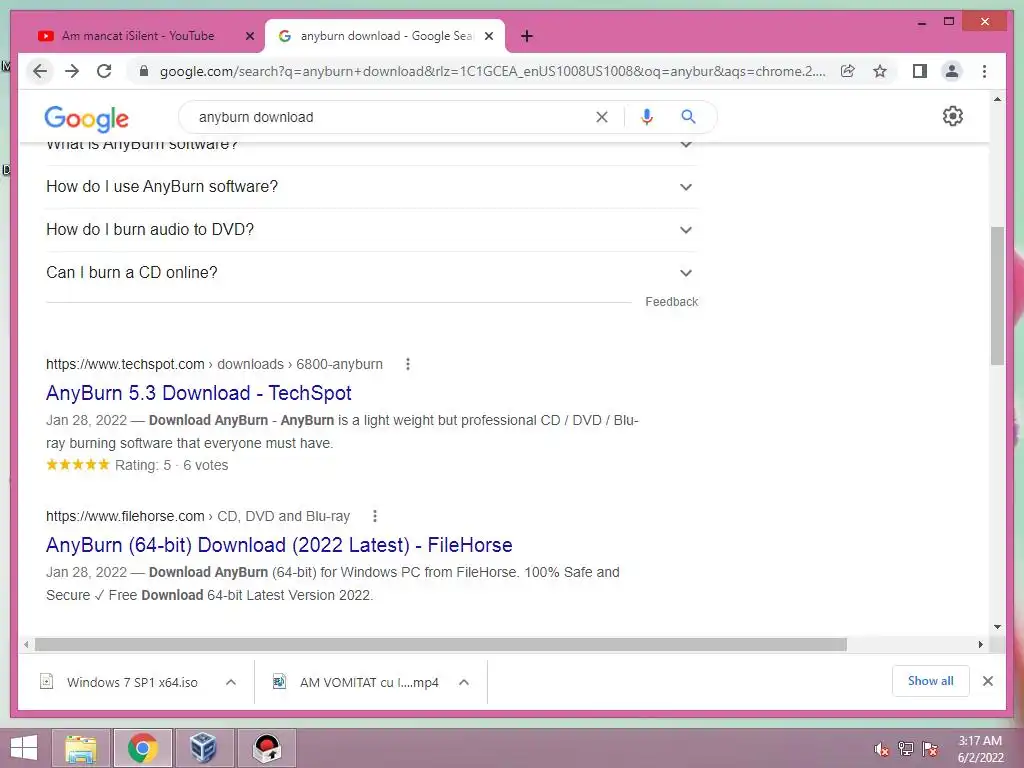This screenshot has width=1024, height=768.
Task: Open downloaded Windows 7 SP1 x64.iso file
Action: tap(132, 682)
